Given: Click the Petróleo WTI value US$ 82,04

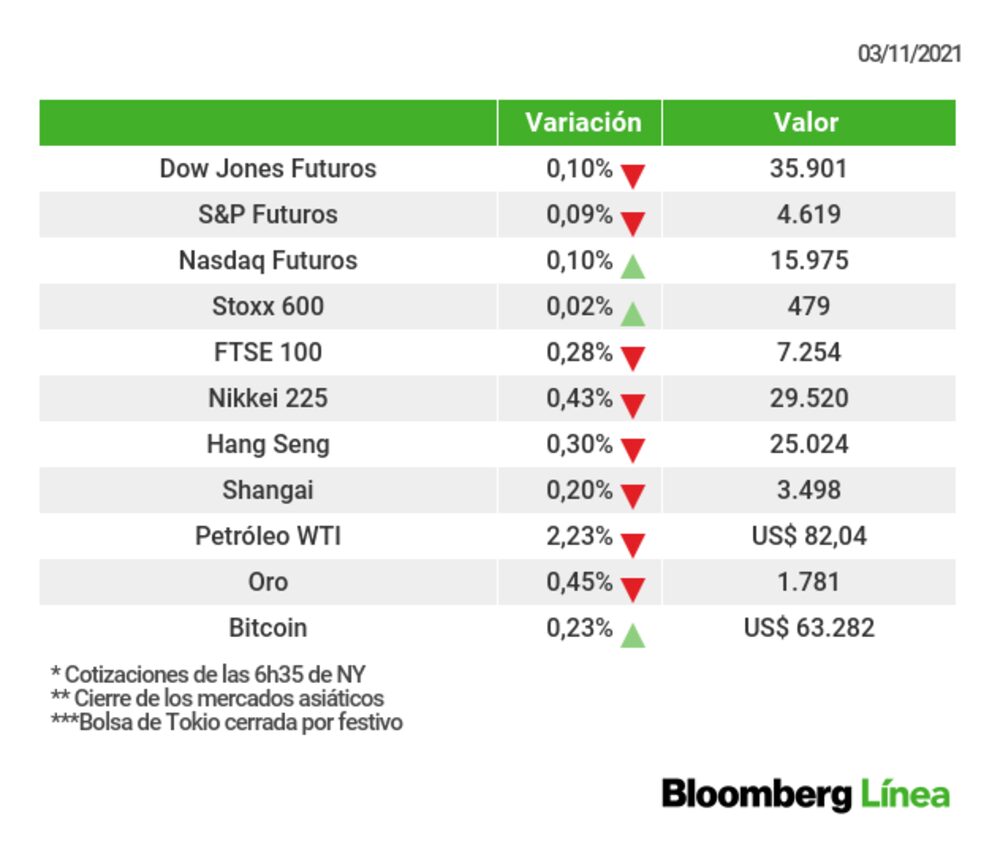Looking at the screenshot, I should (x=809, y=536).
